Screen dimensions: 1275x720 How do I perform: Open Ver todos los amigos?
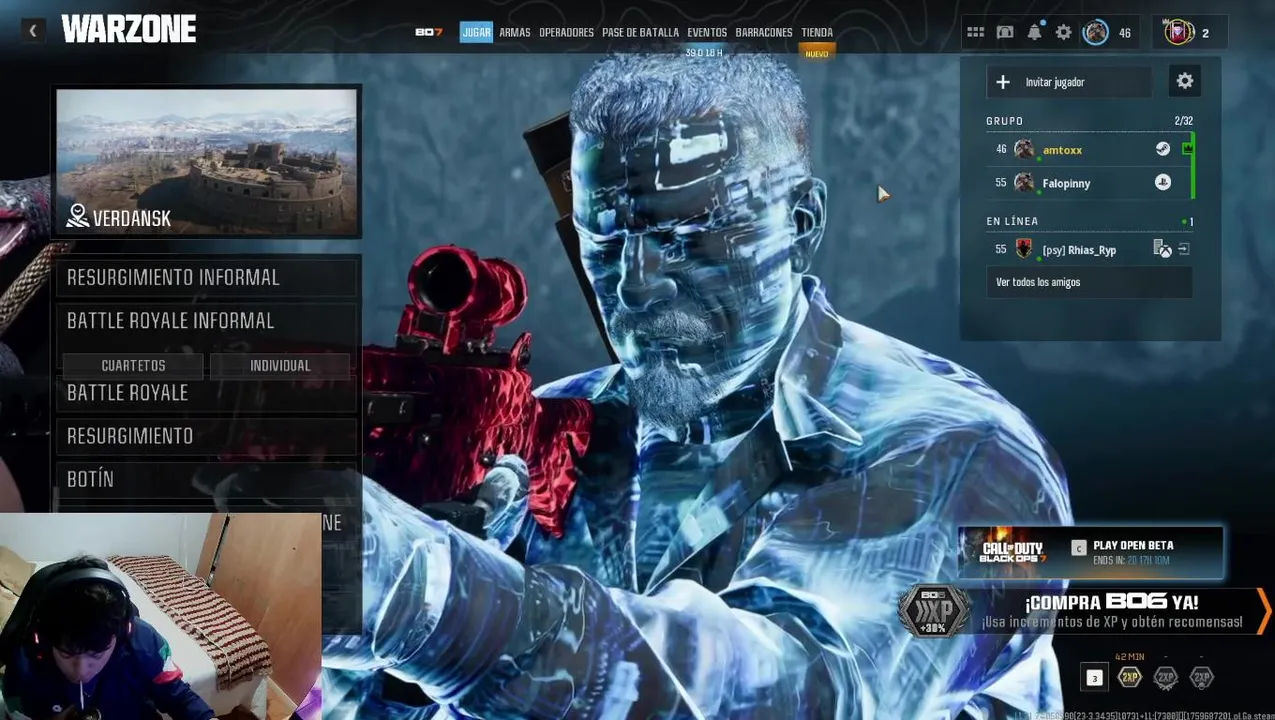[1089, 282]
